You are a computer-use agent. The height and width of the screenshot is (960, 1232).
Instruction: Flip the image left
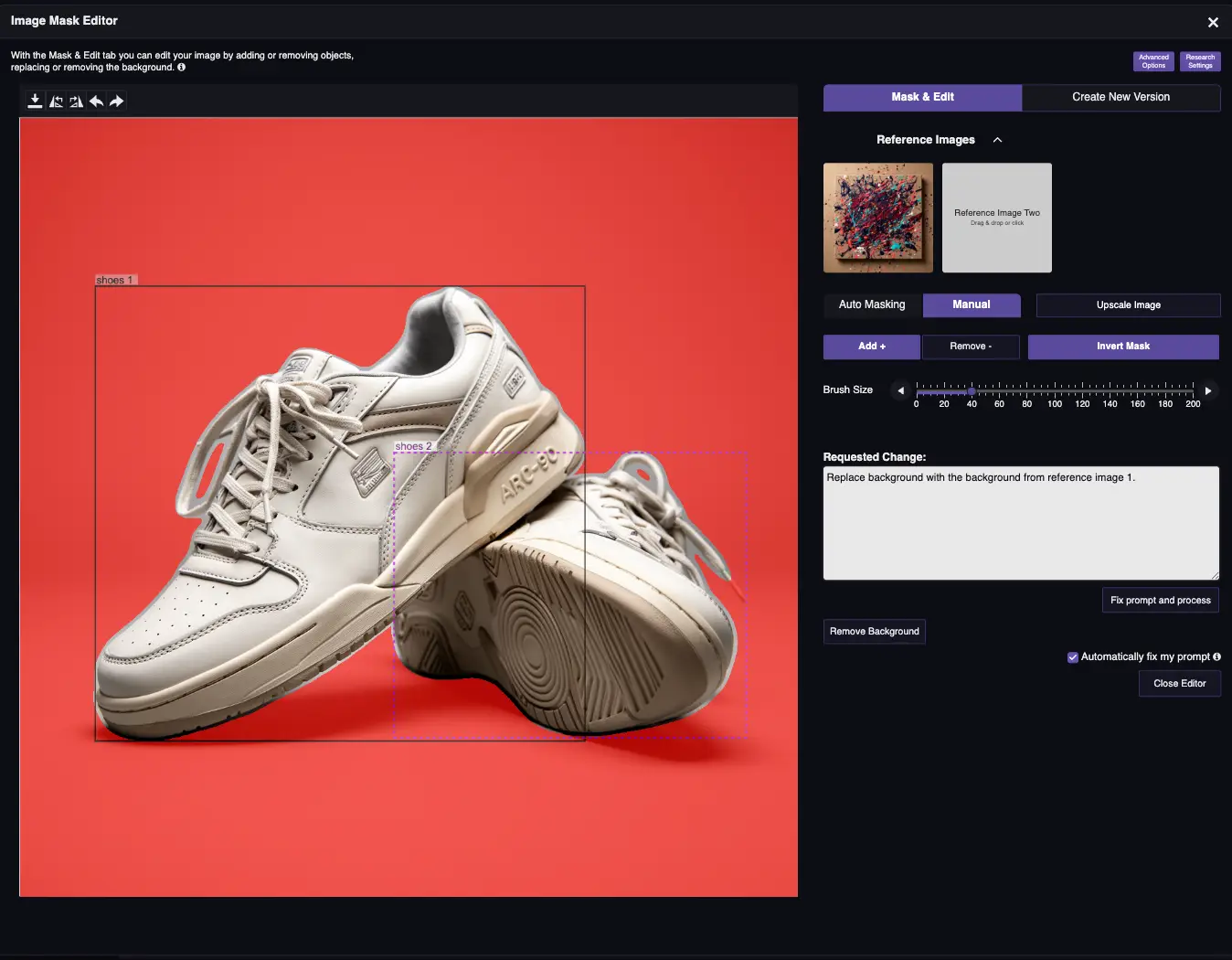point(56,101)
